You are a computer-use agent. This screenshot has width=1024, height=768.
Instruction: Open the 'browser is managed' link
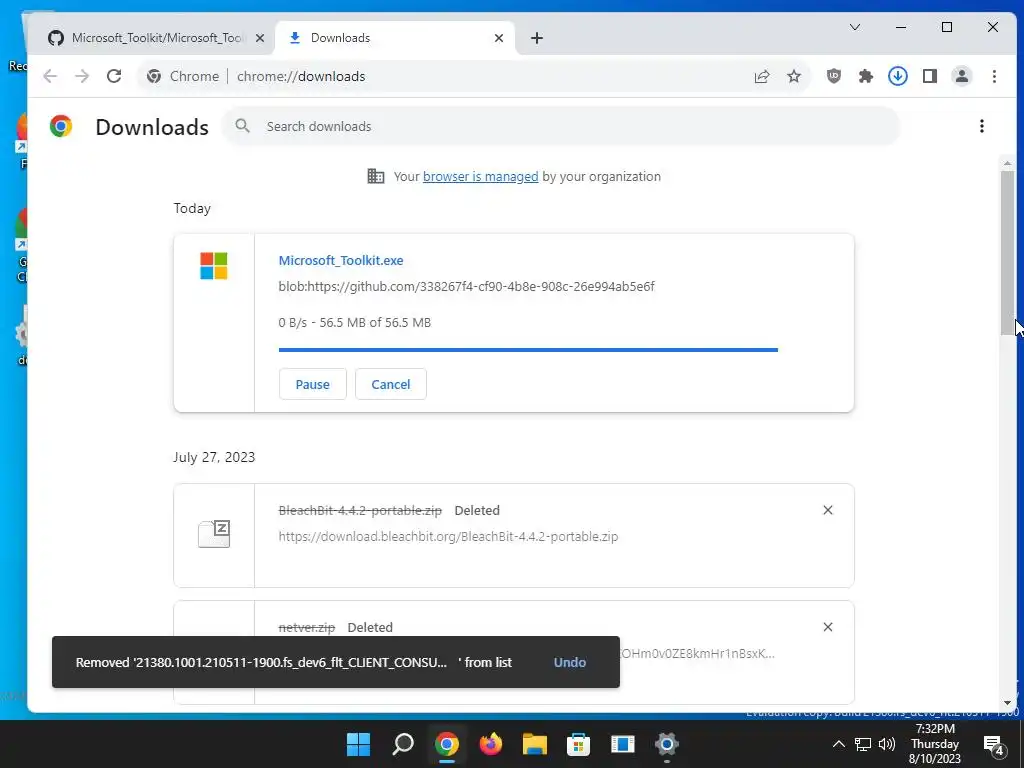click(481, 176)
